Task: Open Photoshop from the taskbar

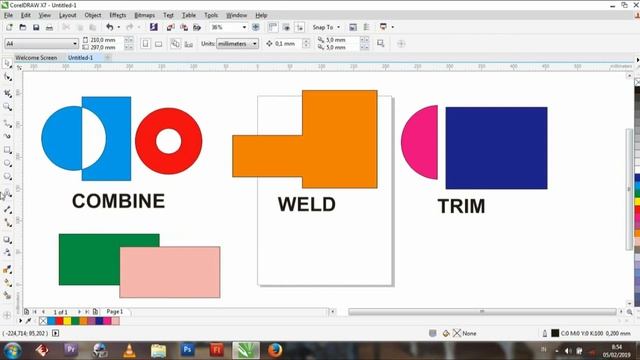Action: (187, 350)
